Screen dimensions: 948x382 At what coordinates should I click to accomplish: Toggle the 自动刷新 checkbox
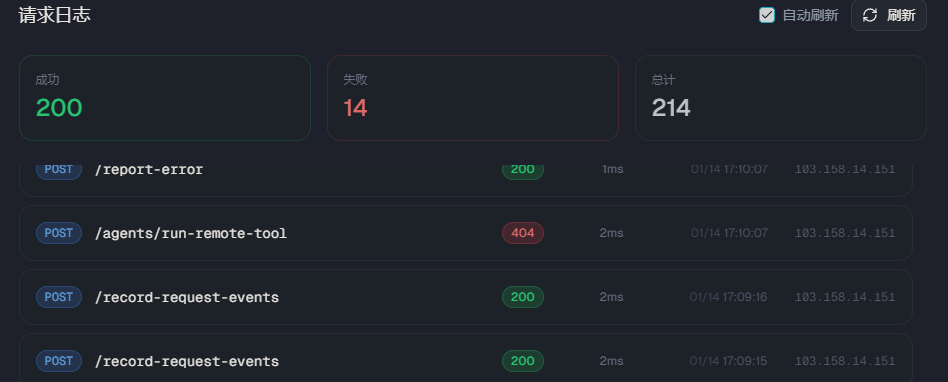click(x=767, y=15)
